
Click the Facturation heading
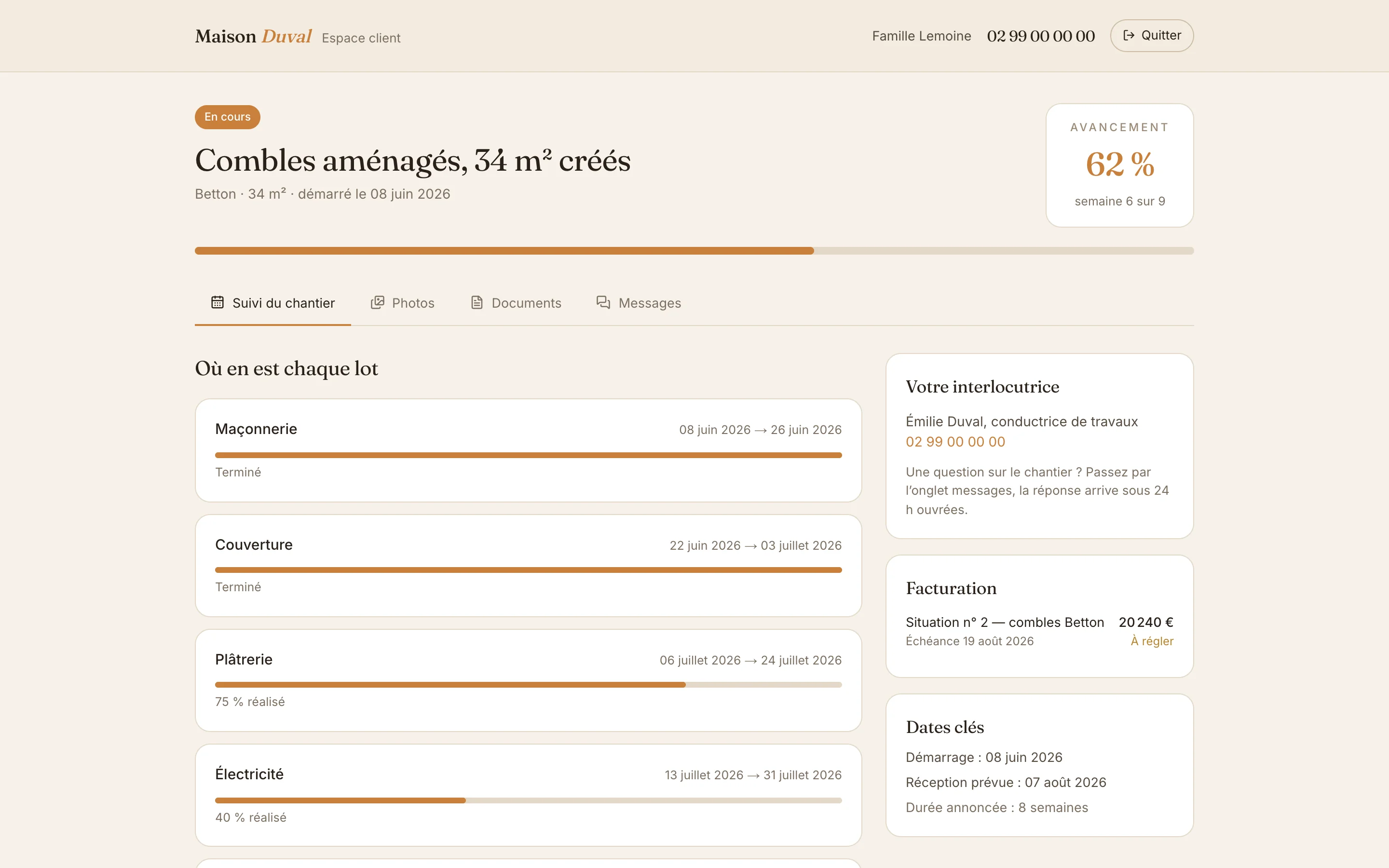click(x=951, y=588)
